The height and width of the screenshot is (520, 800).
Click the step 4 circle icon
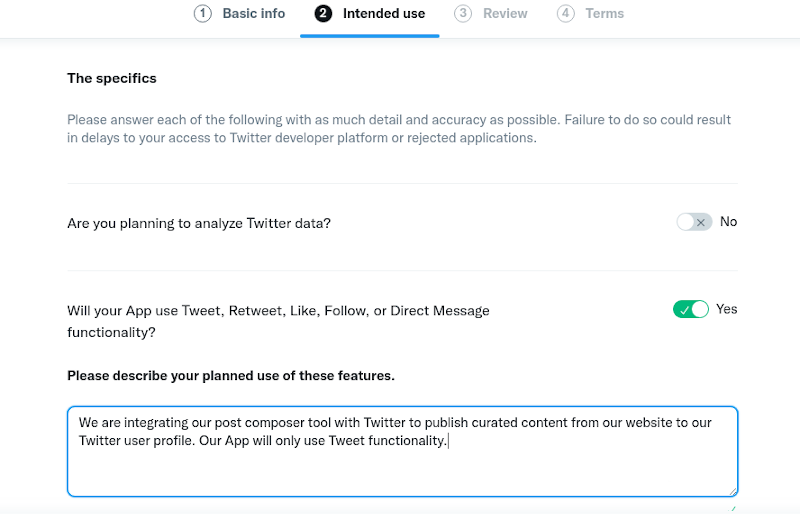(565, 14)
